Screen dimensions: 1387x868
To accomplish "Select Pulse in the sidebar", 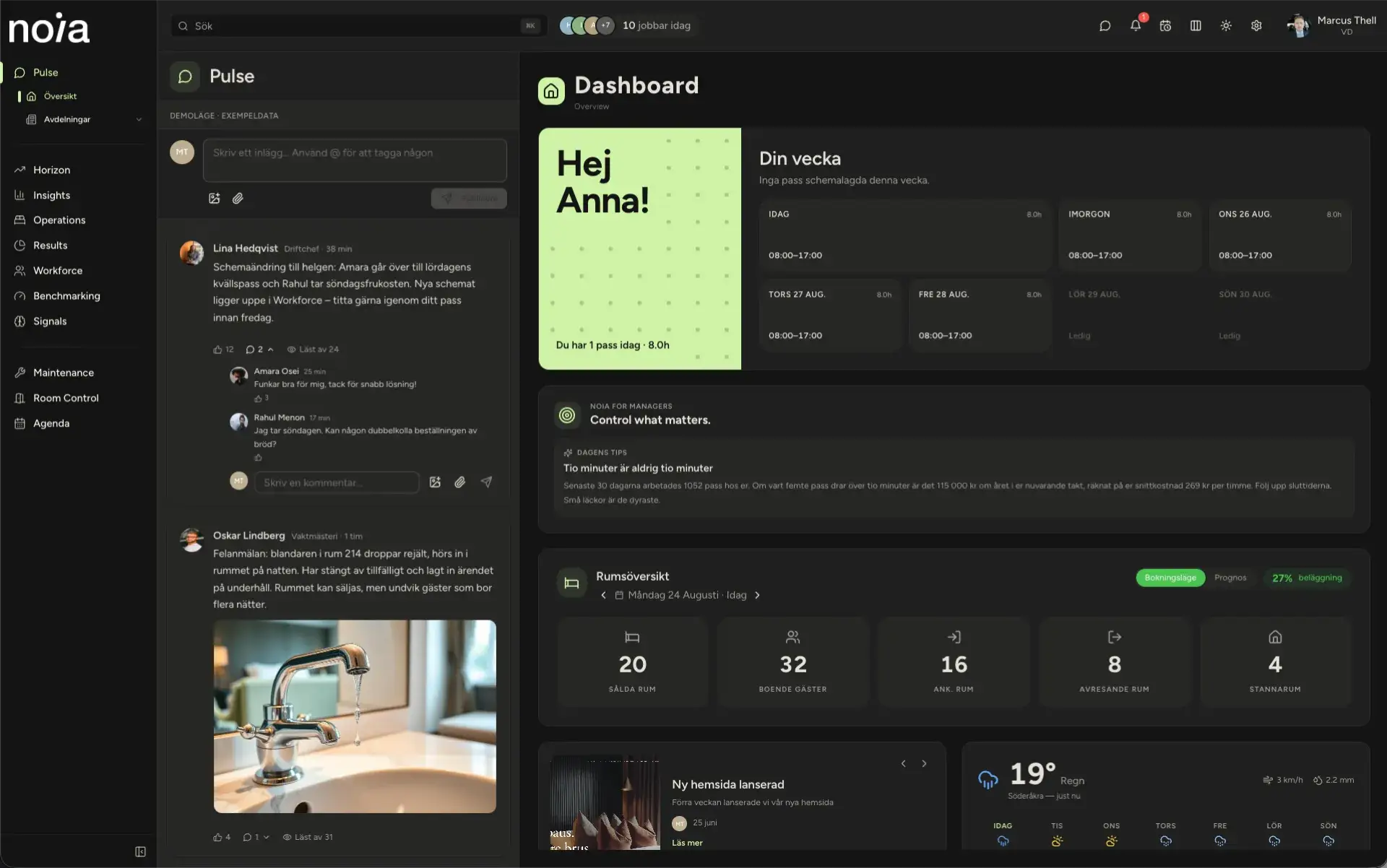I will [x=46, y=72].
